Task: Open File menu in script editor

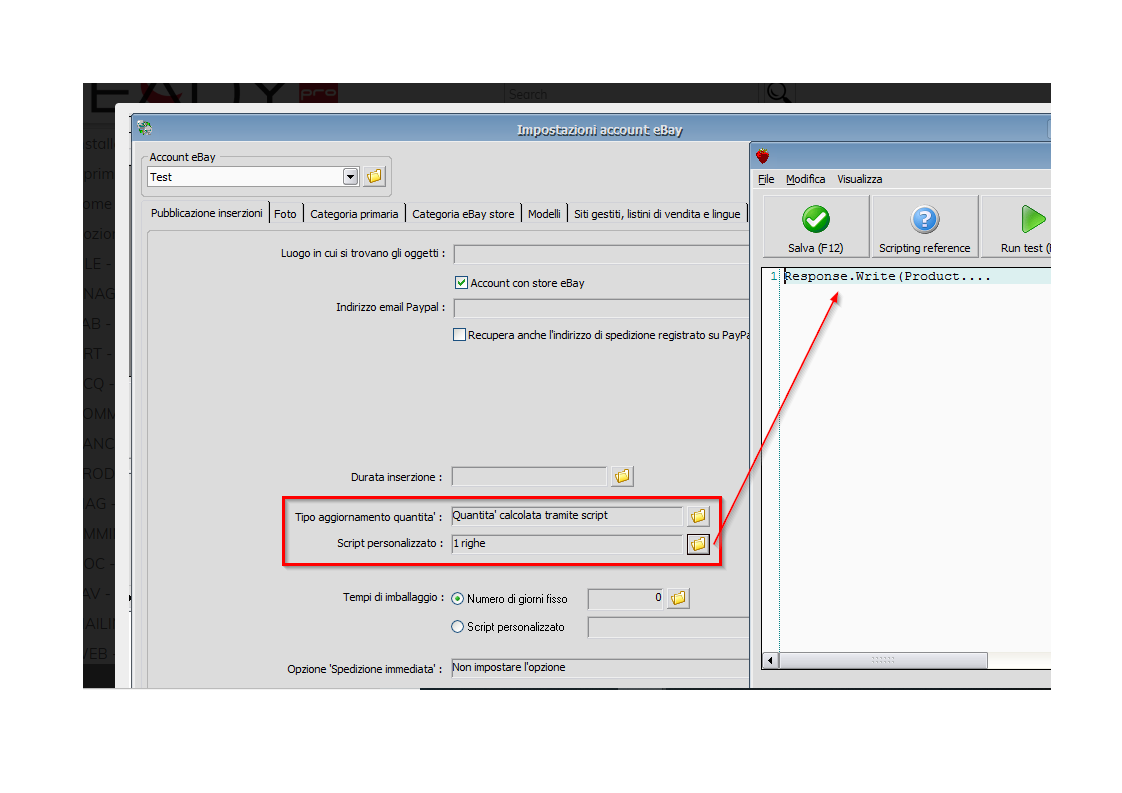Action: pyautogui.click(x=766, y=179)
